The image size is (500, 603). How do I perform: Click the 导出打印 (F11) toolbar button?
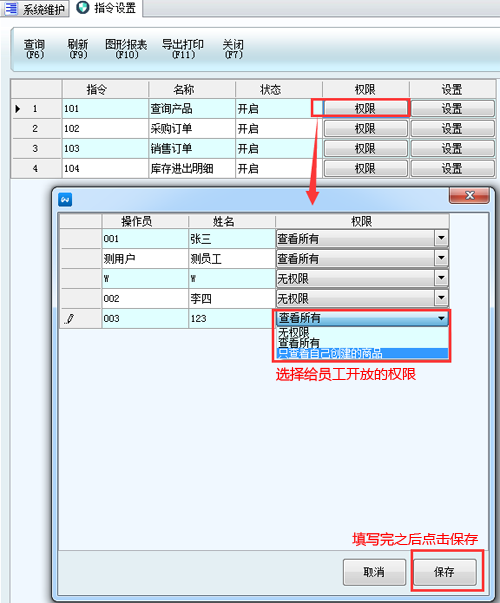coord(183,49)
